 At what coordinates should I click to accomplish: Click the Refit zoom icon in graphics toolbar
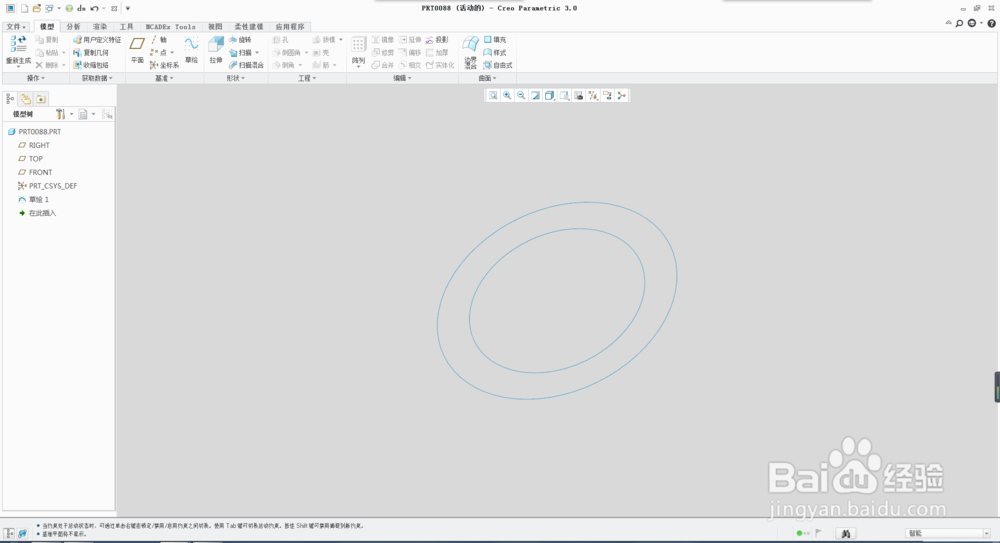pos(493,96)
